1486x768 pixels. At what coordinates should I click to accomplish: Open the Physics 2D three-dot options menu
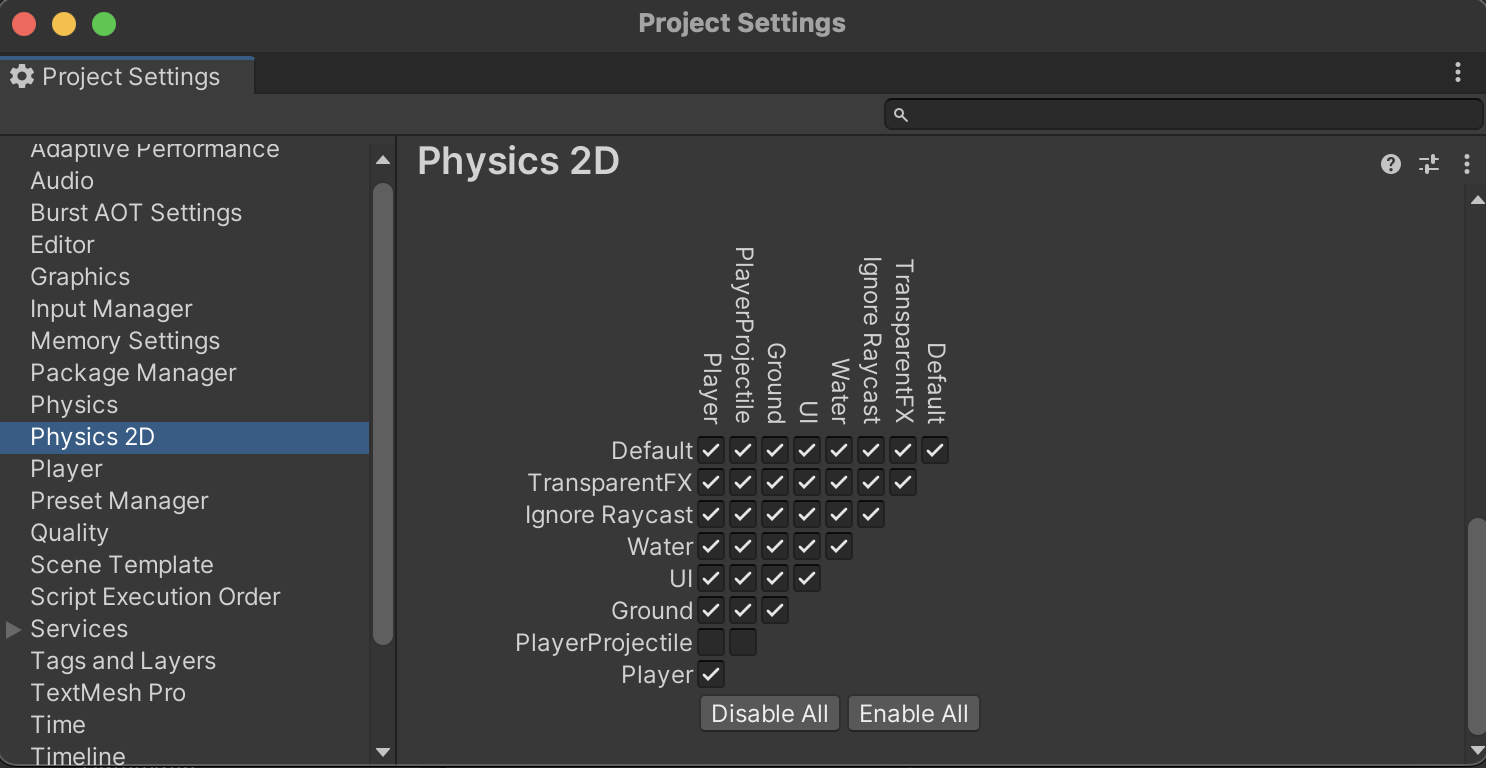[1466, 164]
